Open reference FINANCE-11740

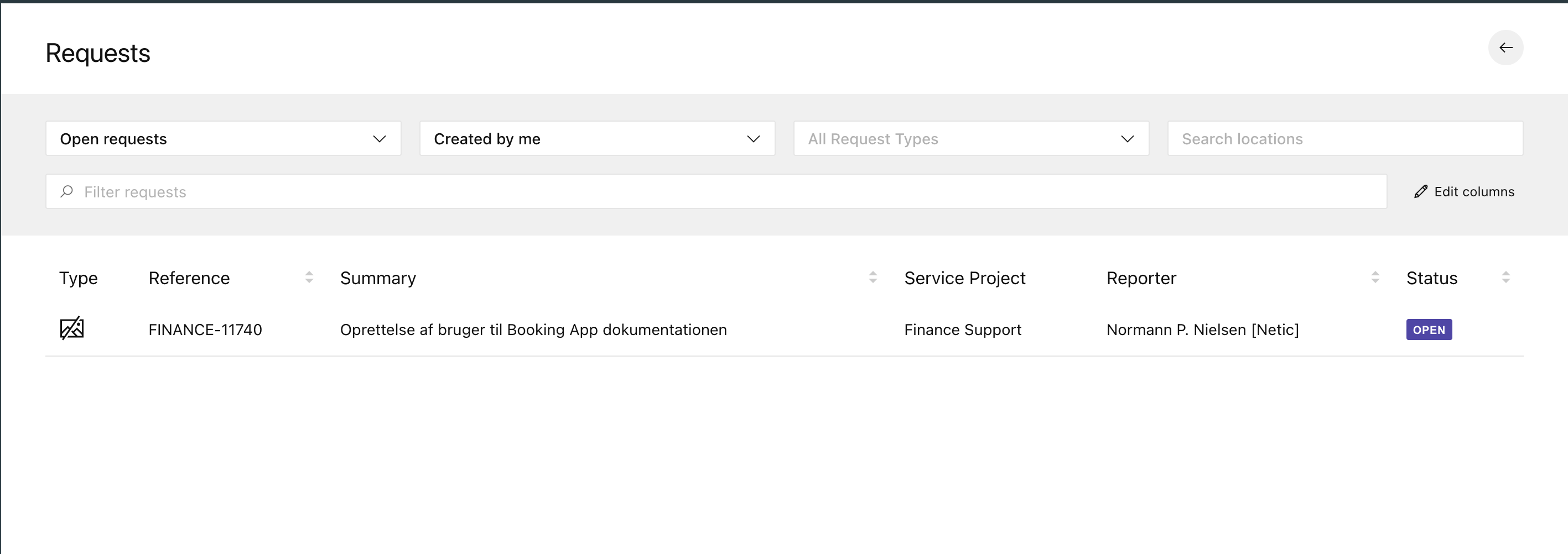point(205,330)
